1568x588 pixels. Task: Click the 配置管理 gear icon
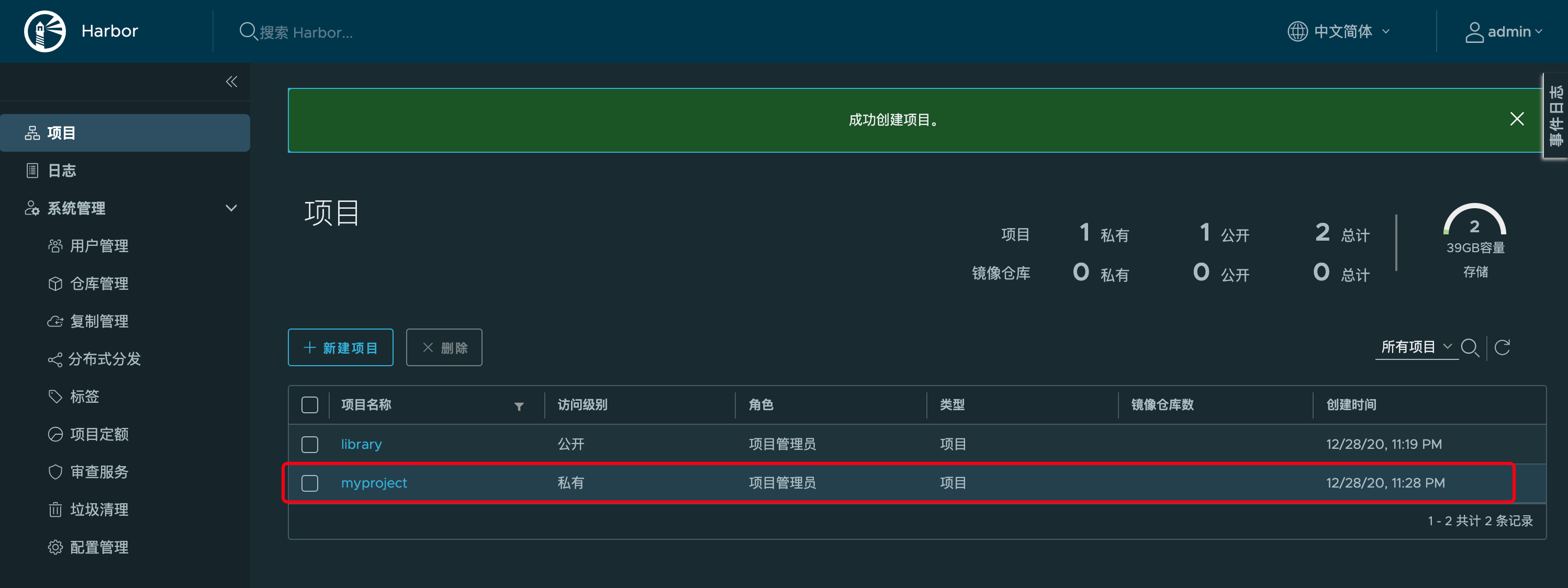(x=55, y=547)
